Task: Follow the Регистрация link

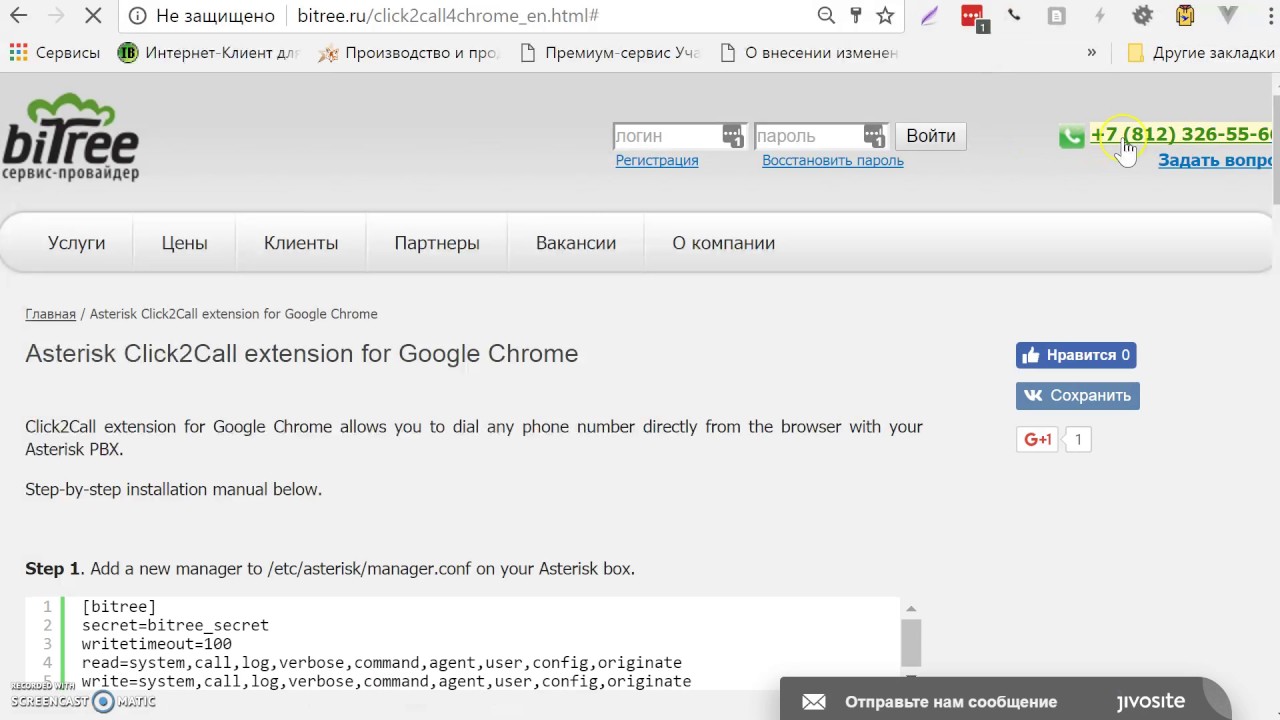Action: point(657,160)
